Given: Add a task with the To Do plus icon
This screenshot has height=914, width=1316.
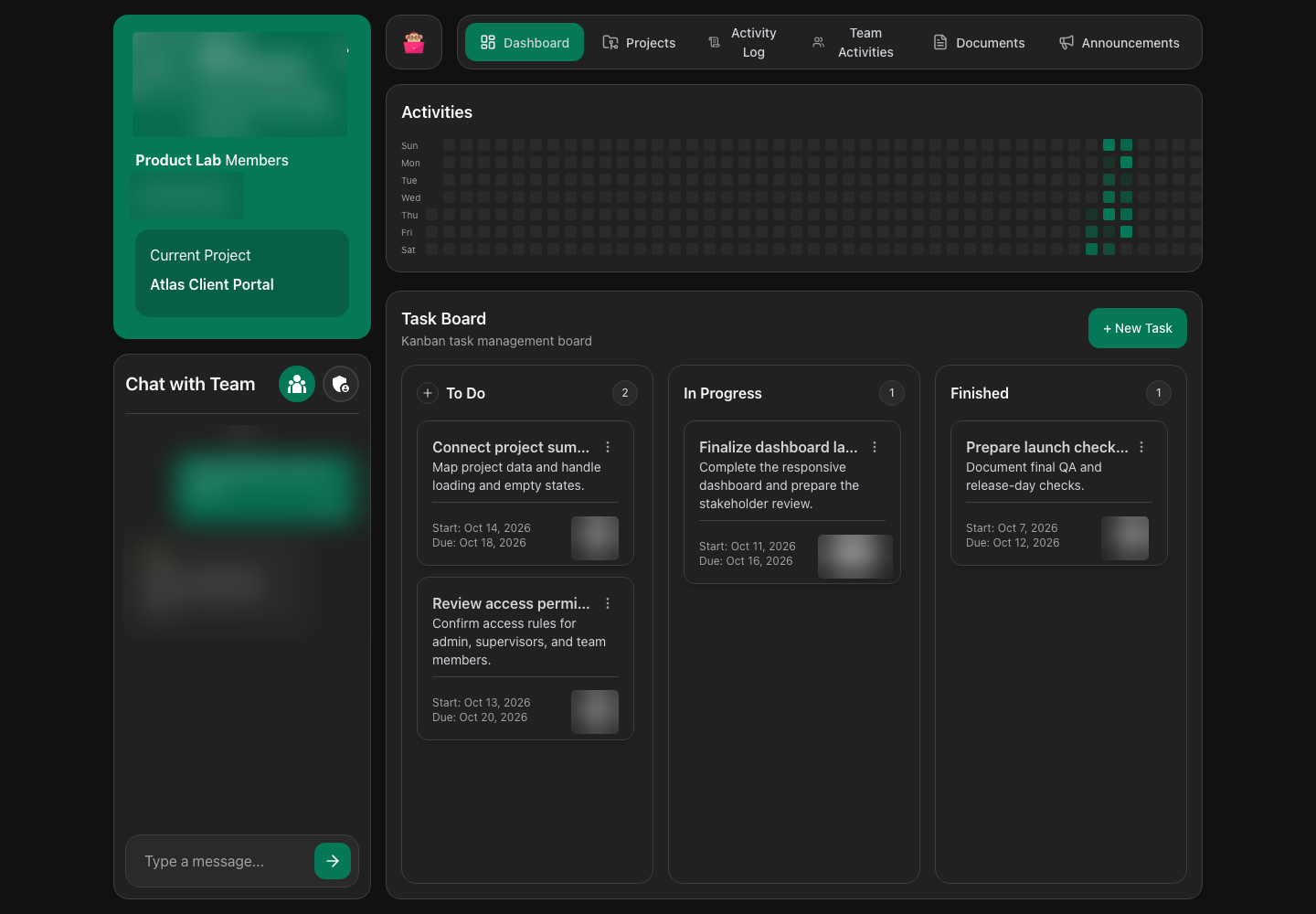Looking at the screenshot, I should 428,393.
